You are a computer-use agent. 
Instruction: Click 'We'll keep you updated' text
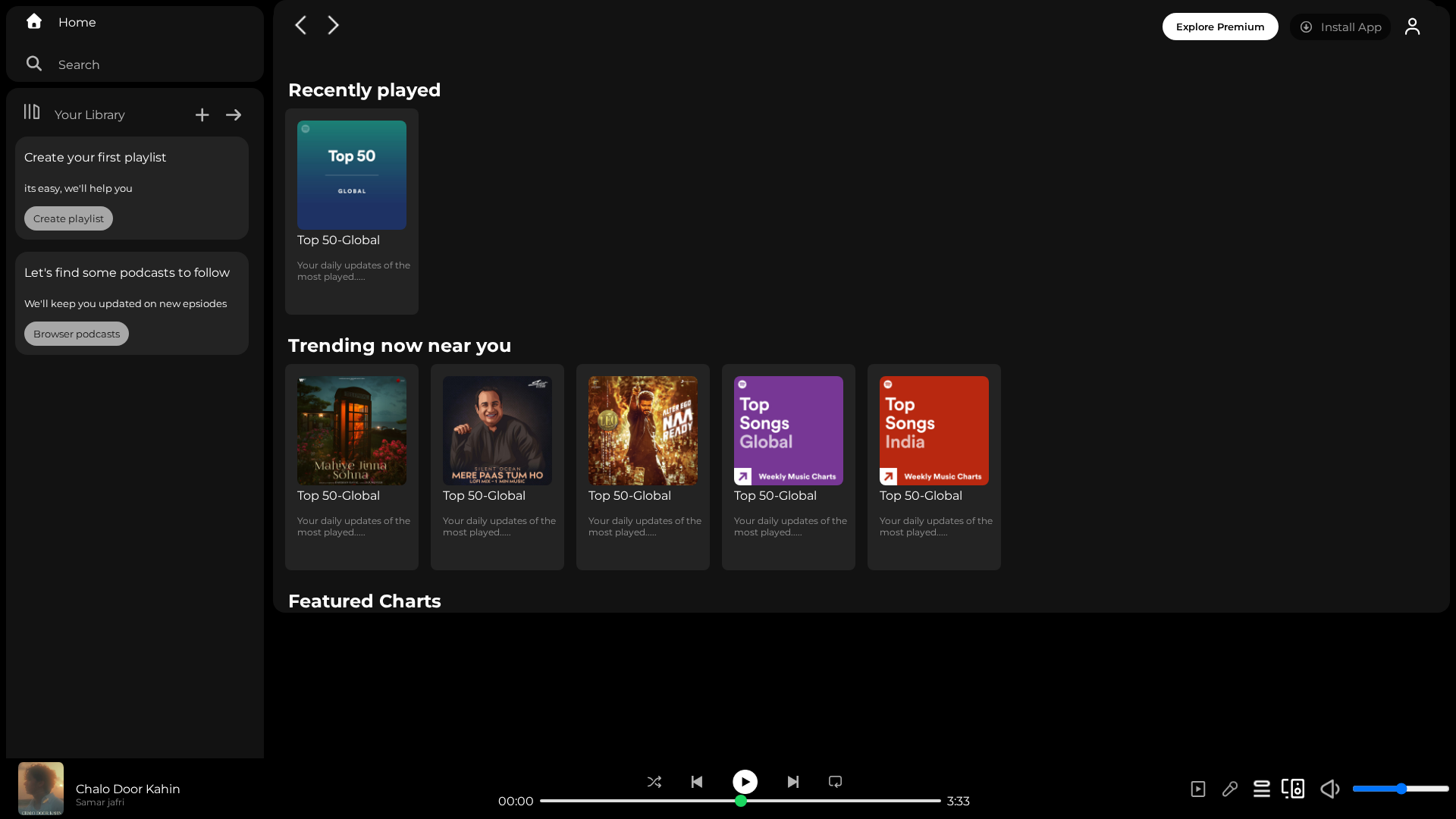coord(125,304)
